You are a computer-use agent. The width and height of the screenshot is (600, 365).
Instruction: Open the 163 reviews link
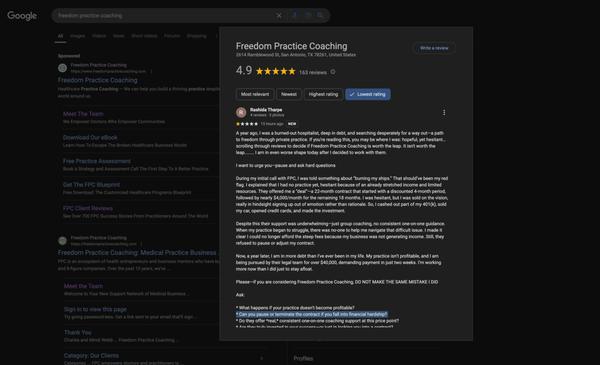(313, 72)
